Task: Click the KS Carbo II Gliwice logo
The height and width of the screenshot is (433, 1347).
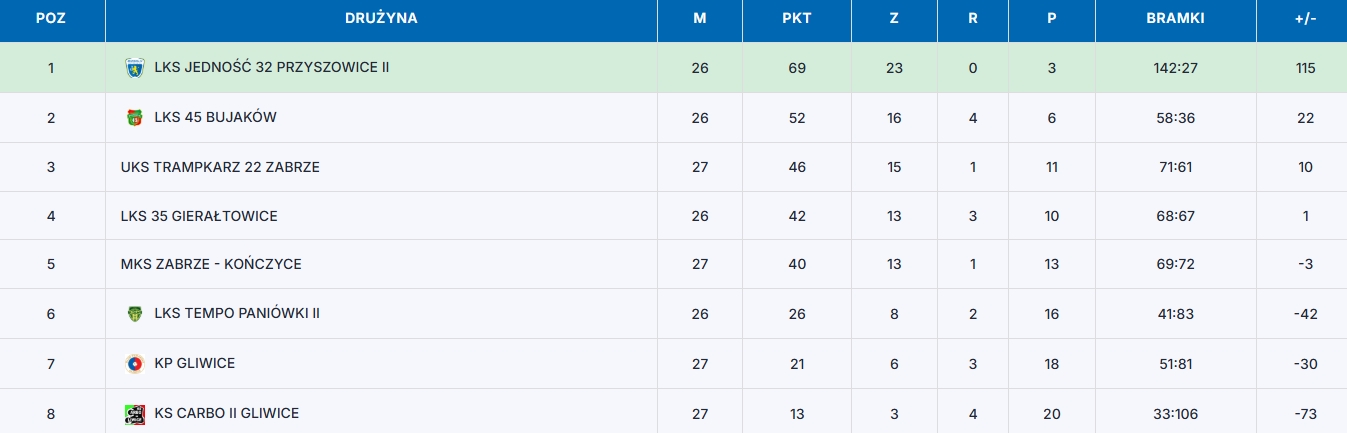Action: pyautogui.click(x=134, y=413)
